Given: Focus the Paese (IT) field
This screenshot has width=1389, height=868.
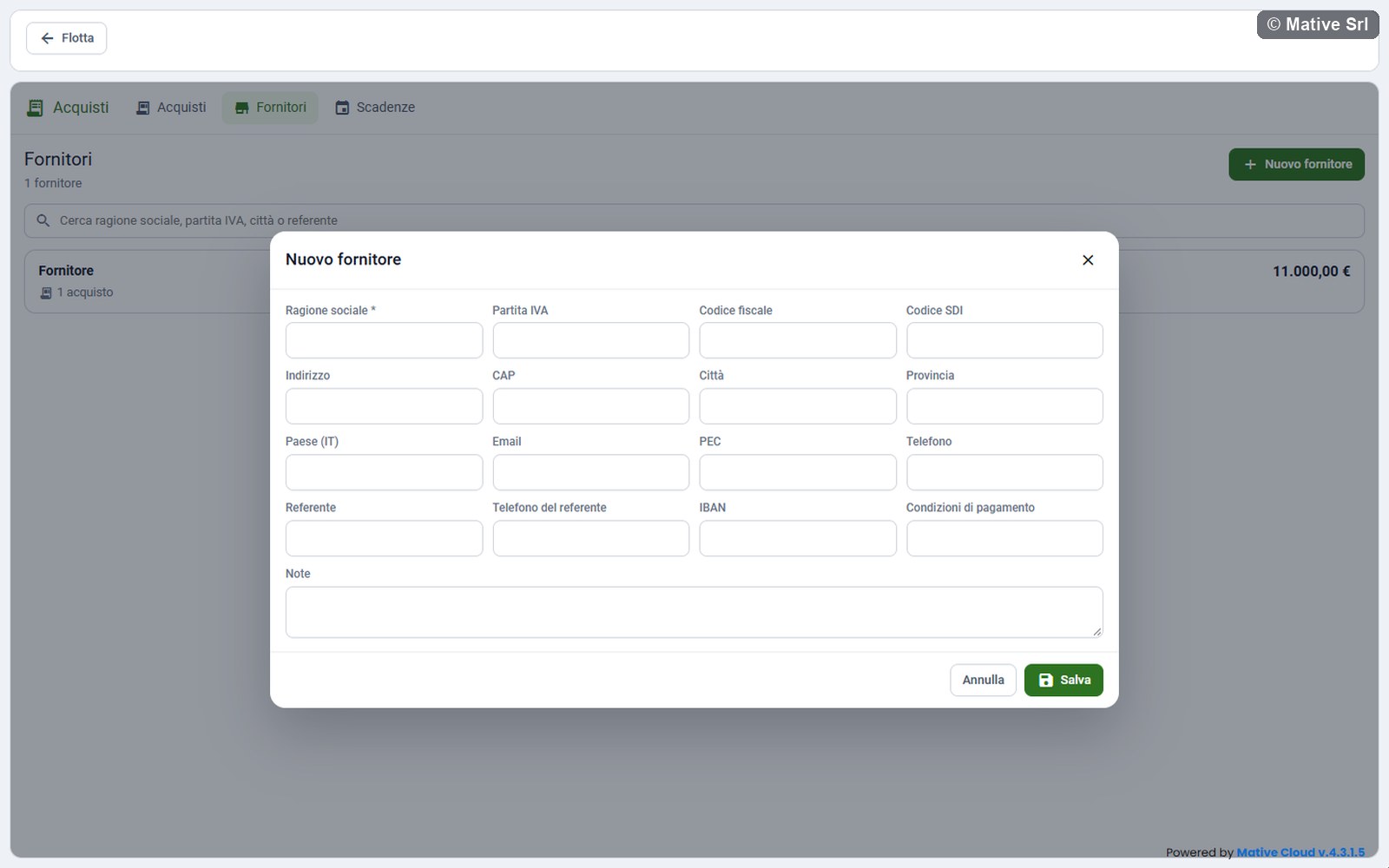Looking at the screenshot, I should point(384,472).
